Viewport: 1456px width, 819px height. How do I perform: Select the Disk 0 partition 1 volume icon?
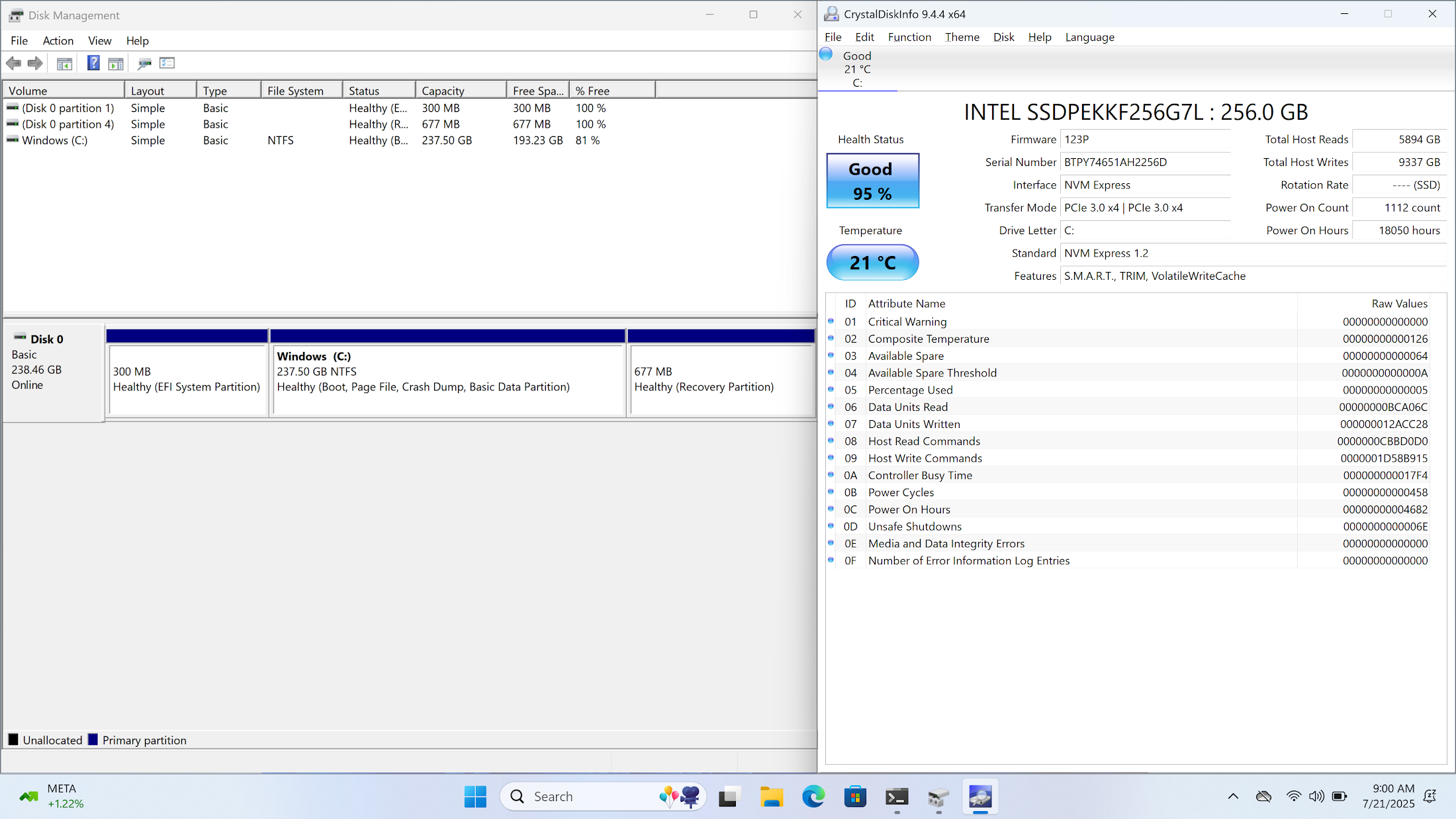13,107
